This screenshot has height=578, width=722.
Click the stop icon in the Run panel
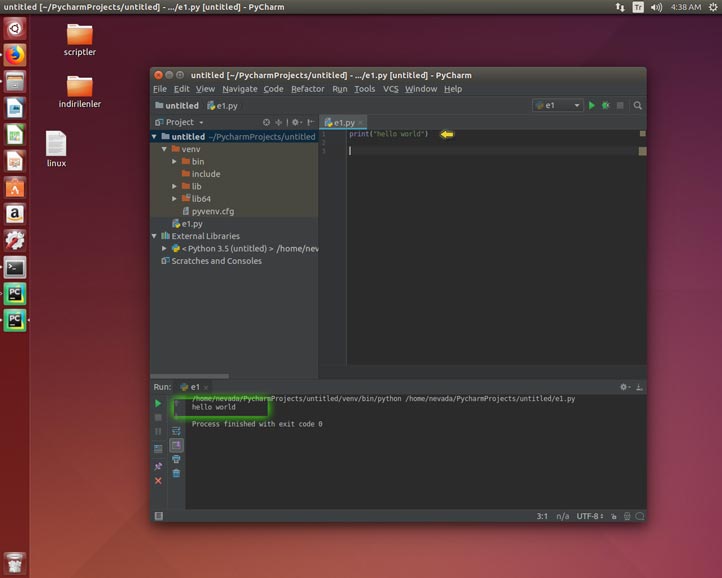tap(158, 417)
